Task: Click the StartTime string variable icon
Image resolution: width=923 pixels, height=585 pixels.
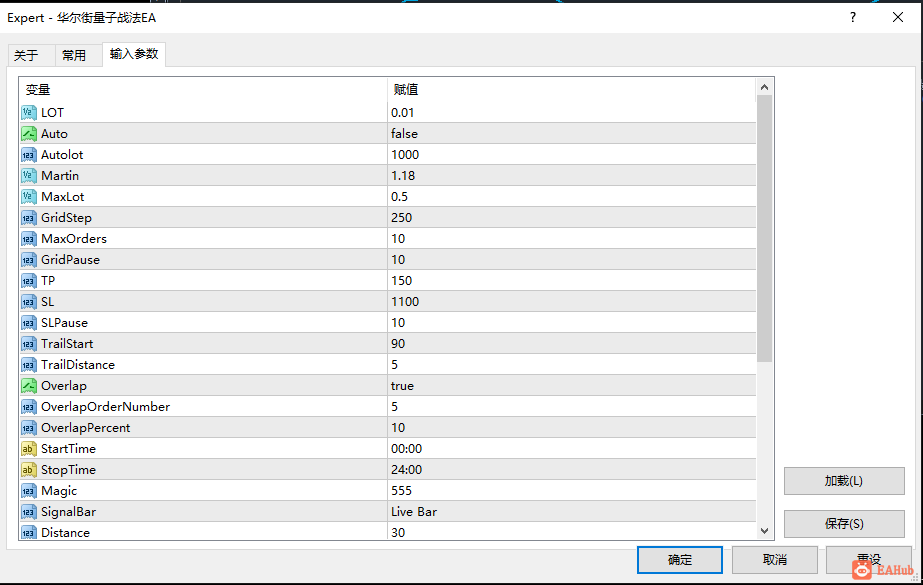Action: pos(28,448)
